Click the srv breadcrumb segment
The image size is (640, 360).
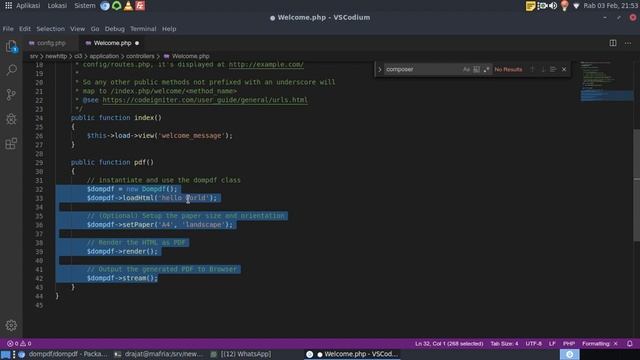coord(34,56)
